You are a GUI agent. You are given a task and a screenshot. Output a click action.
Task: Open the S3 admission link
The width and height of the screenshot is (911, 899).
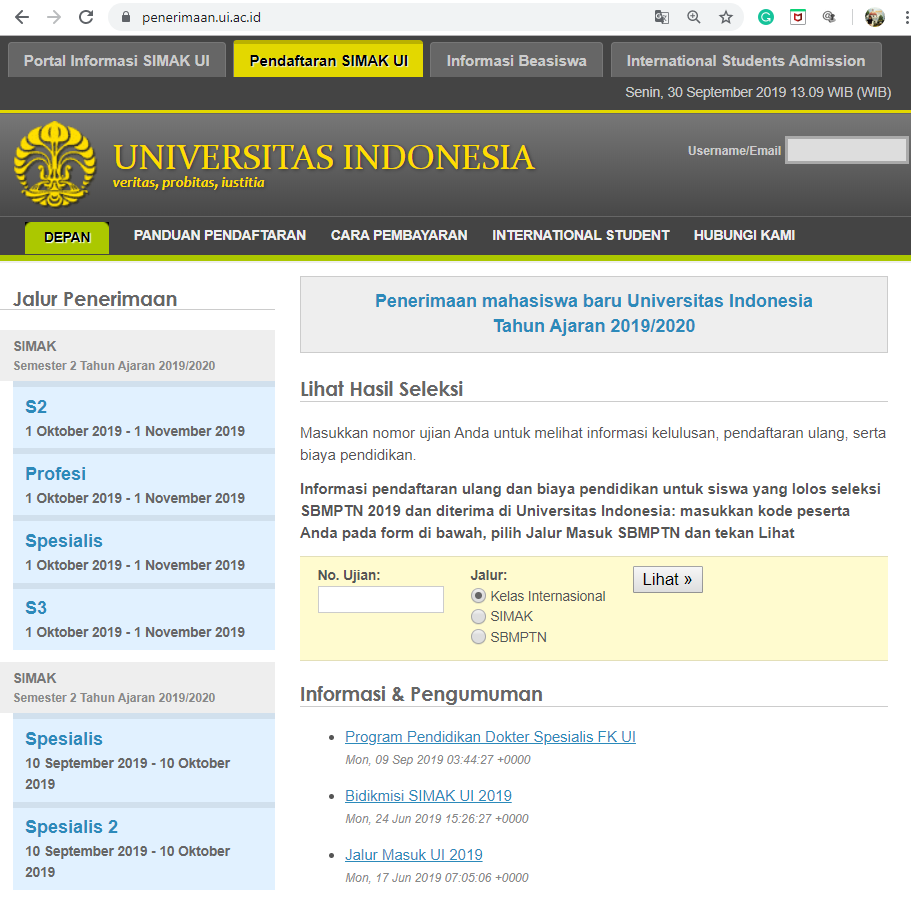pyautogui.click(x=36, y=607)
